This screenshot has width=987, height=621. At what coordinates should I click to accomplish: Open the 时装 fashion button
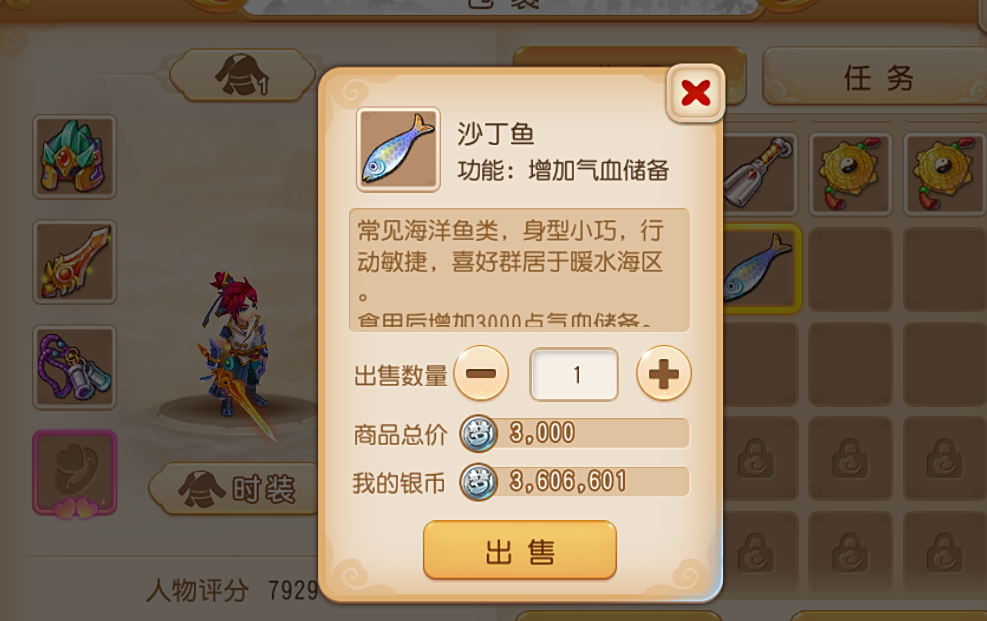point(238,489)
